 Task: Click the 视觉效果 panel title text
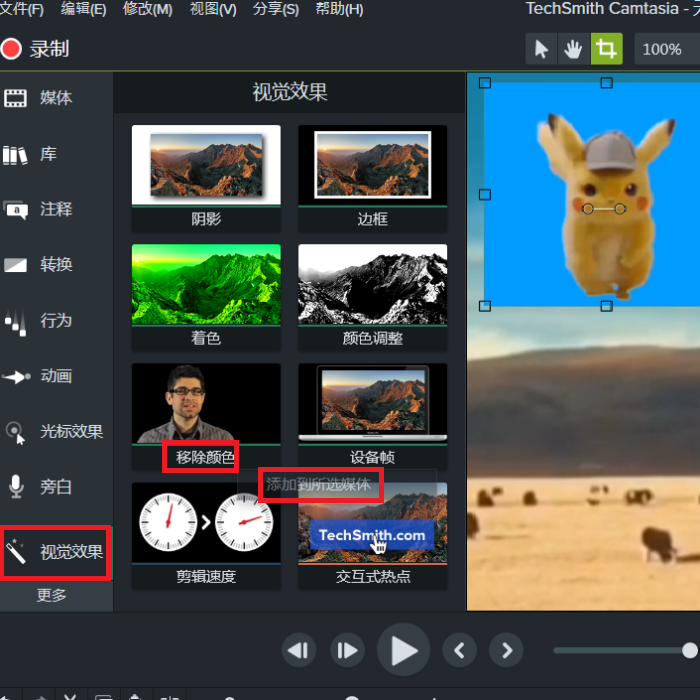290,92
